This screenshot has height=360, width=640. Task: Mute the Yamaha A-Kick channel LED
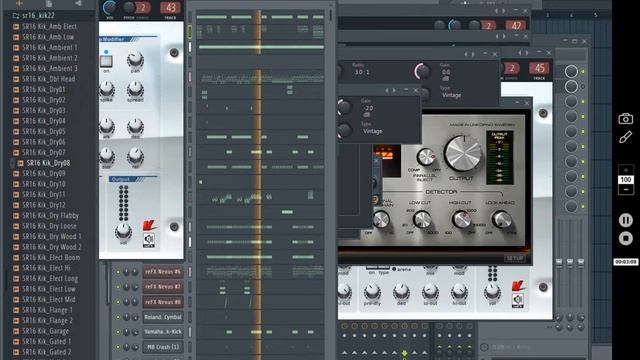pyautogui.click(x=118, y=333)
